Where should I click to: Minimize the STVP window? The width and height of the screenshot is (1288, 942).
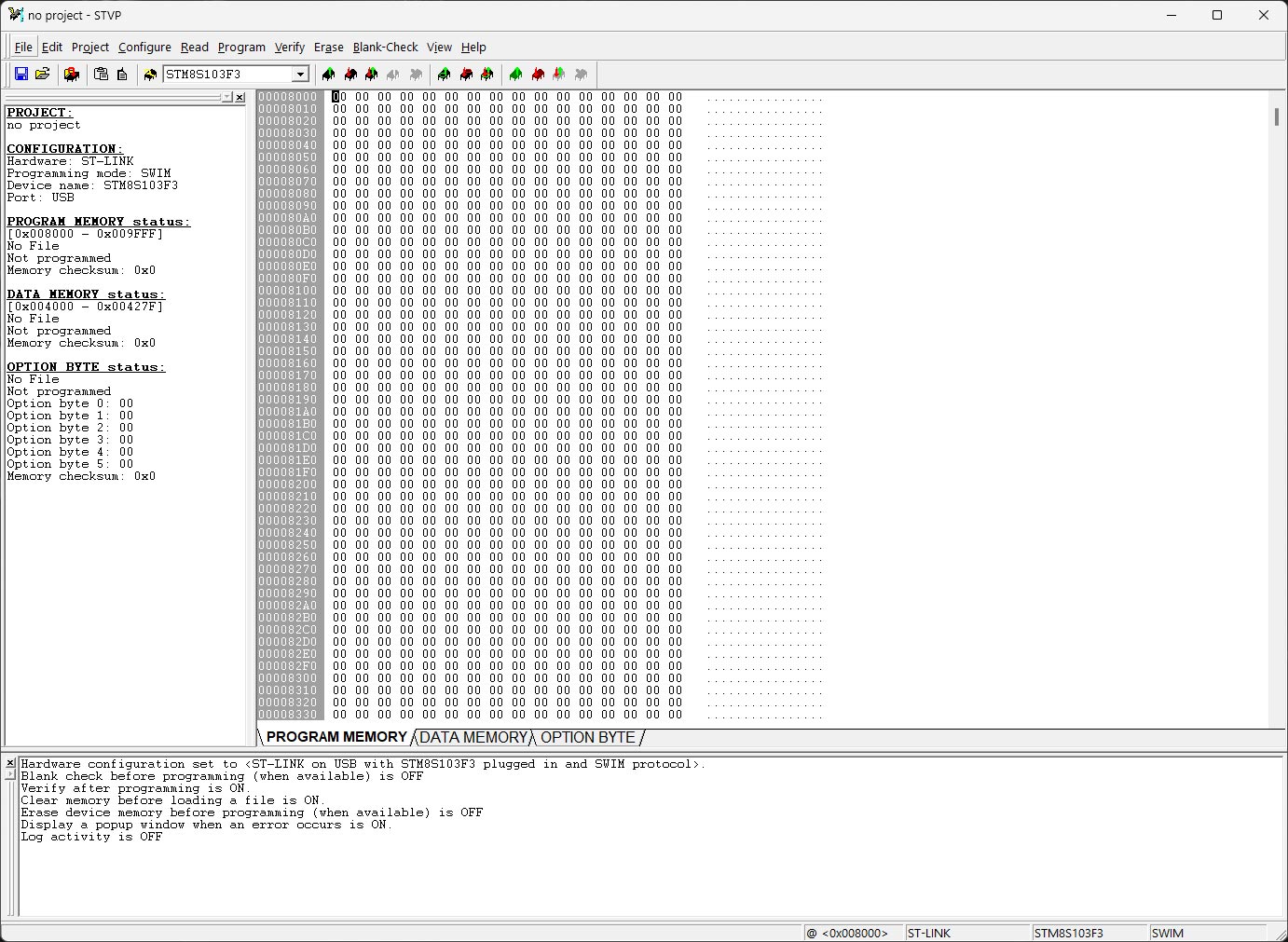[x=1172, y=15]
